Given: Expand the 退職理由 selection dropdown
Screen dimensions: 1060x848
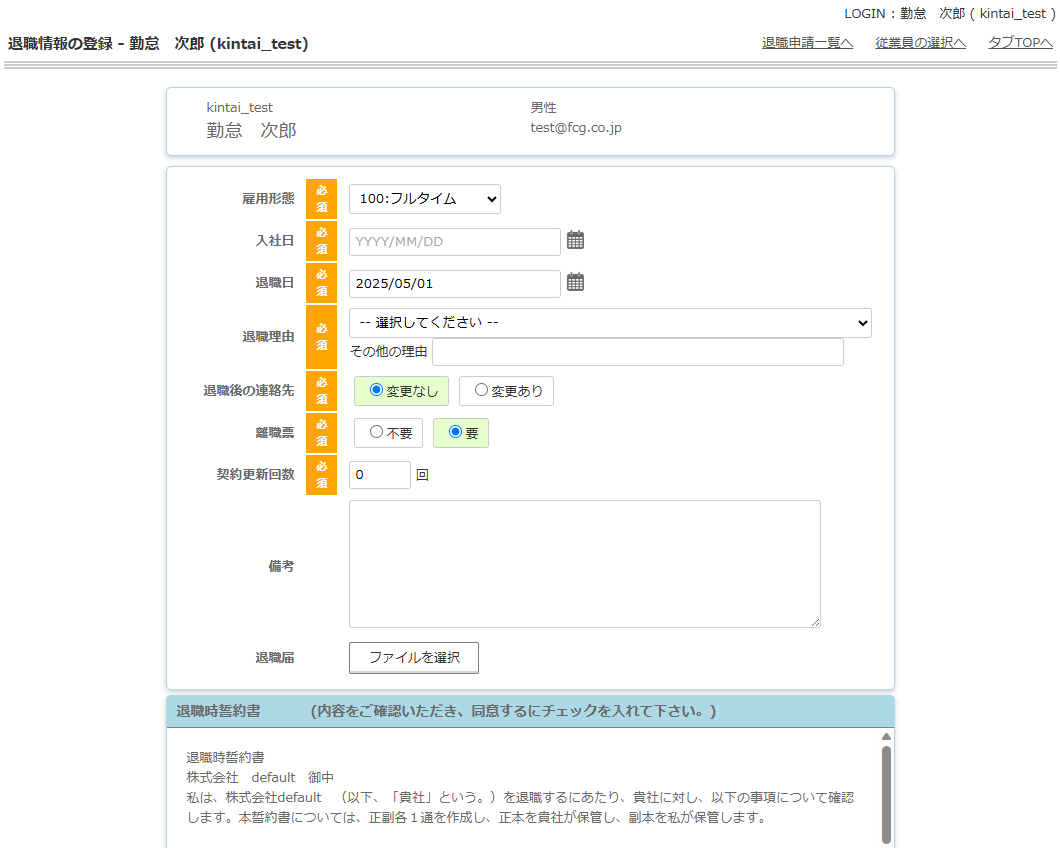Looking at the screenshot, I should click(x=610, y=323).
